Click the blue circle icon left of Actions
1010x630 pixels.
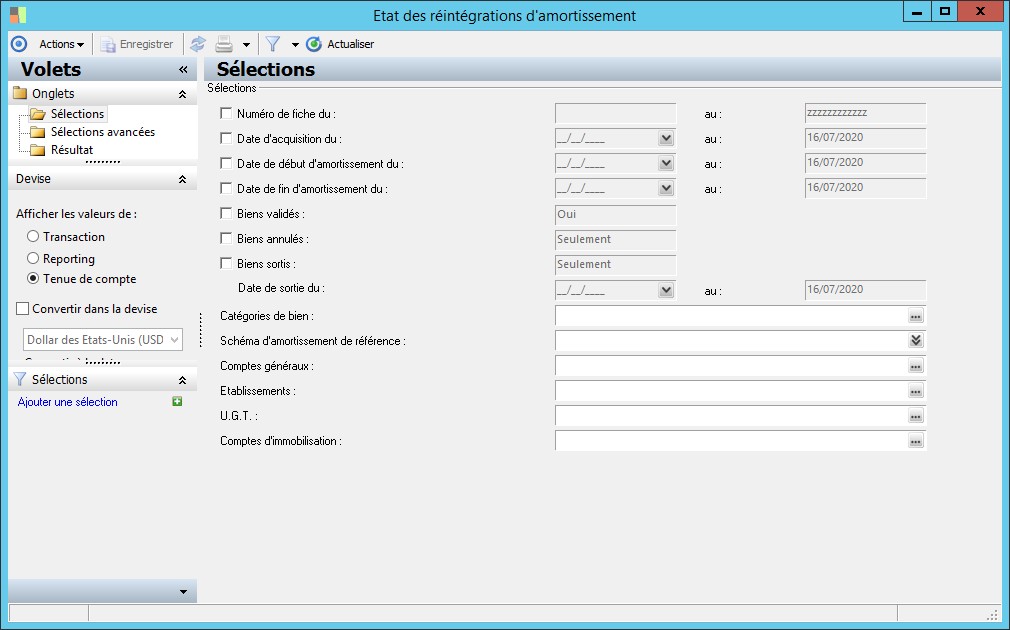(19, 44)
